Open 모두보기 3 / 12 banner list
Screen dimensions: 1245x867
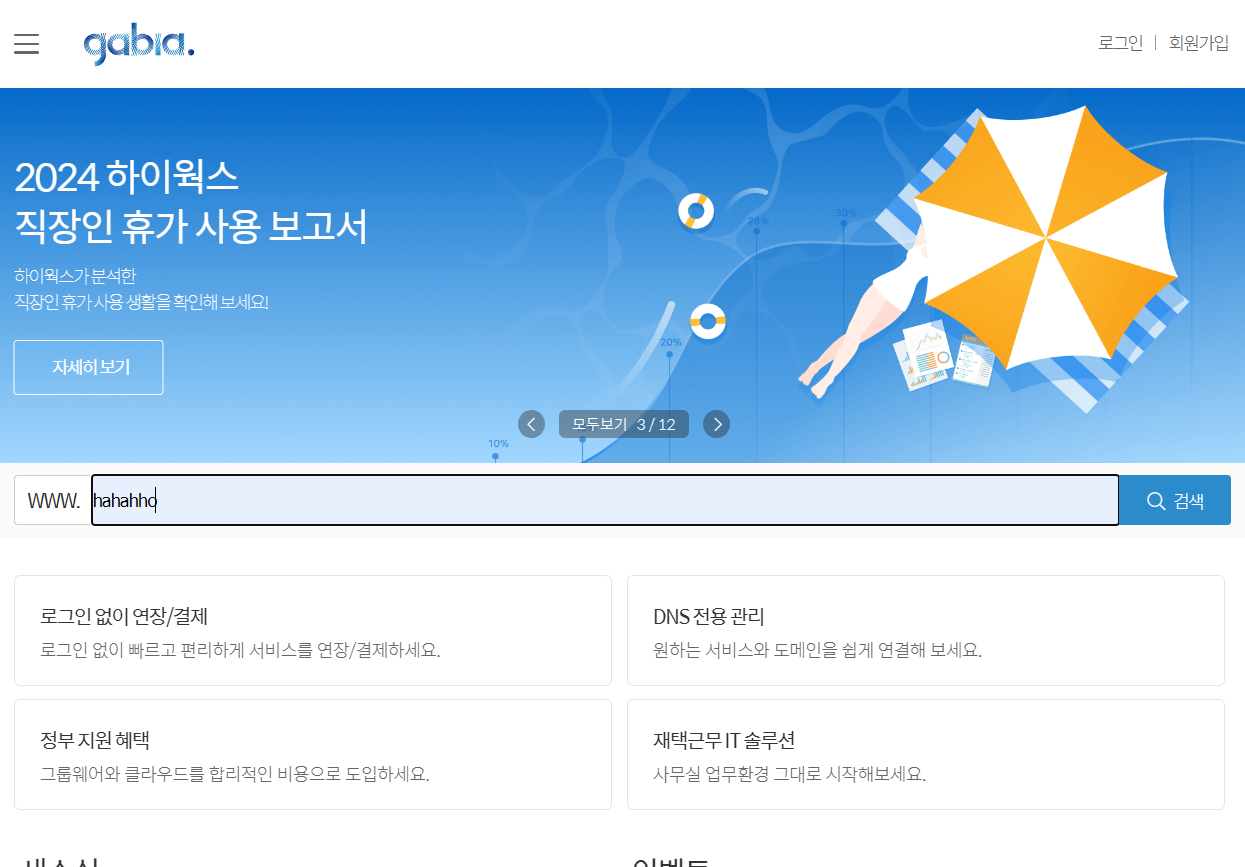(x=624, y=424)
